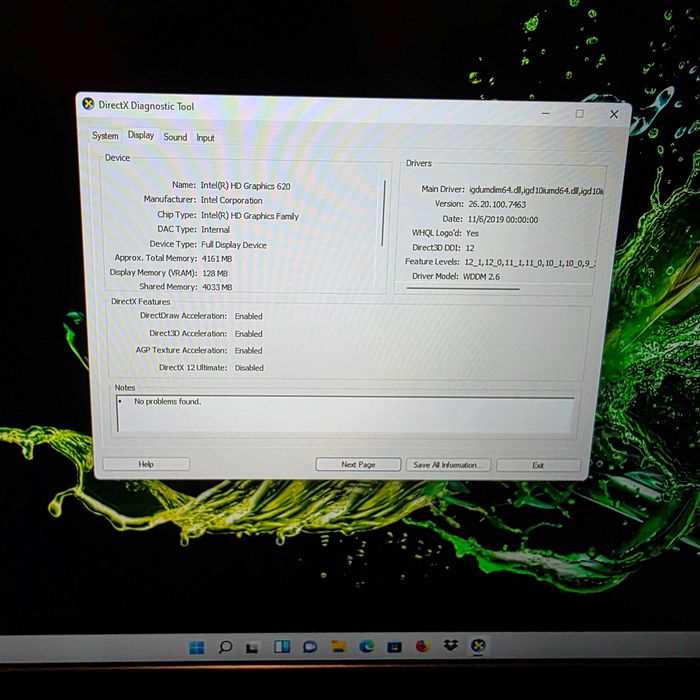Close the DirectX Diagnostic Tool window
The image size is (700, 700).
pyautogui.click(x=614, y=114)
